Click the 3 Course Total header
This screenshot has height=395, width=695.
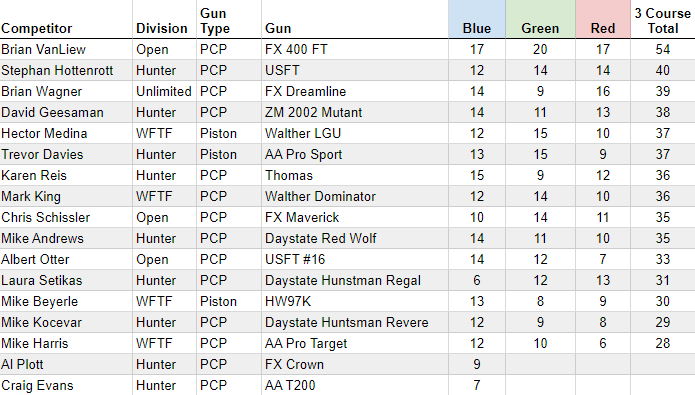click(663, 19)
